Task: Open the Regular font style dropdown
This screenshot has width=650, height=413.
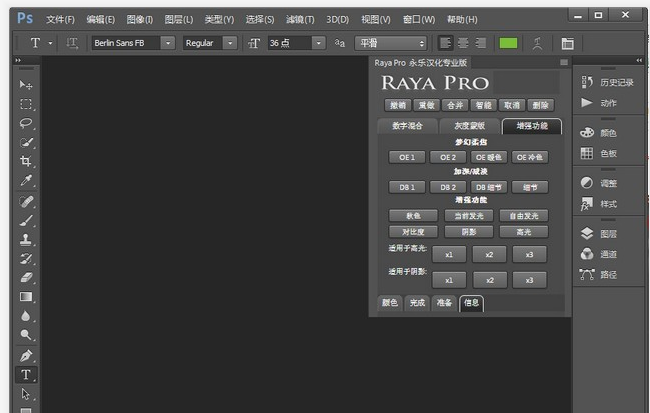Action: 230,43
